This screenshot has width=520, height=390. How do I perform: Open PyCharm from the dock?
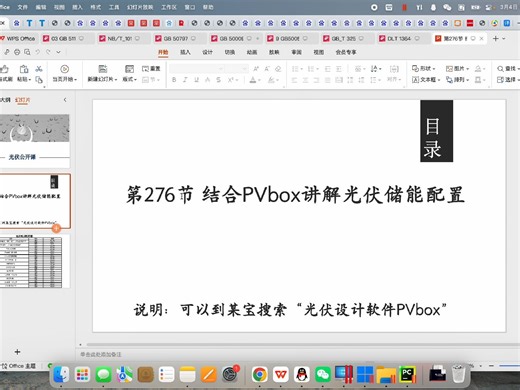407,374
